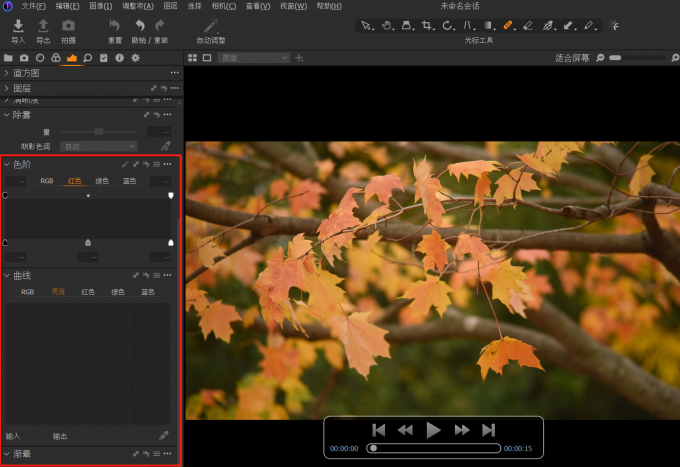Viewport: 680px width, 467px height.
Task: Select the arrow pointer cursor tool
Action: coord(366,26)
